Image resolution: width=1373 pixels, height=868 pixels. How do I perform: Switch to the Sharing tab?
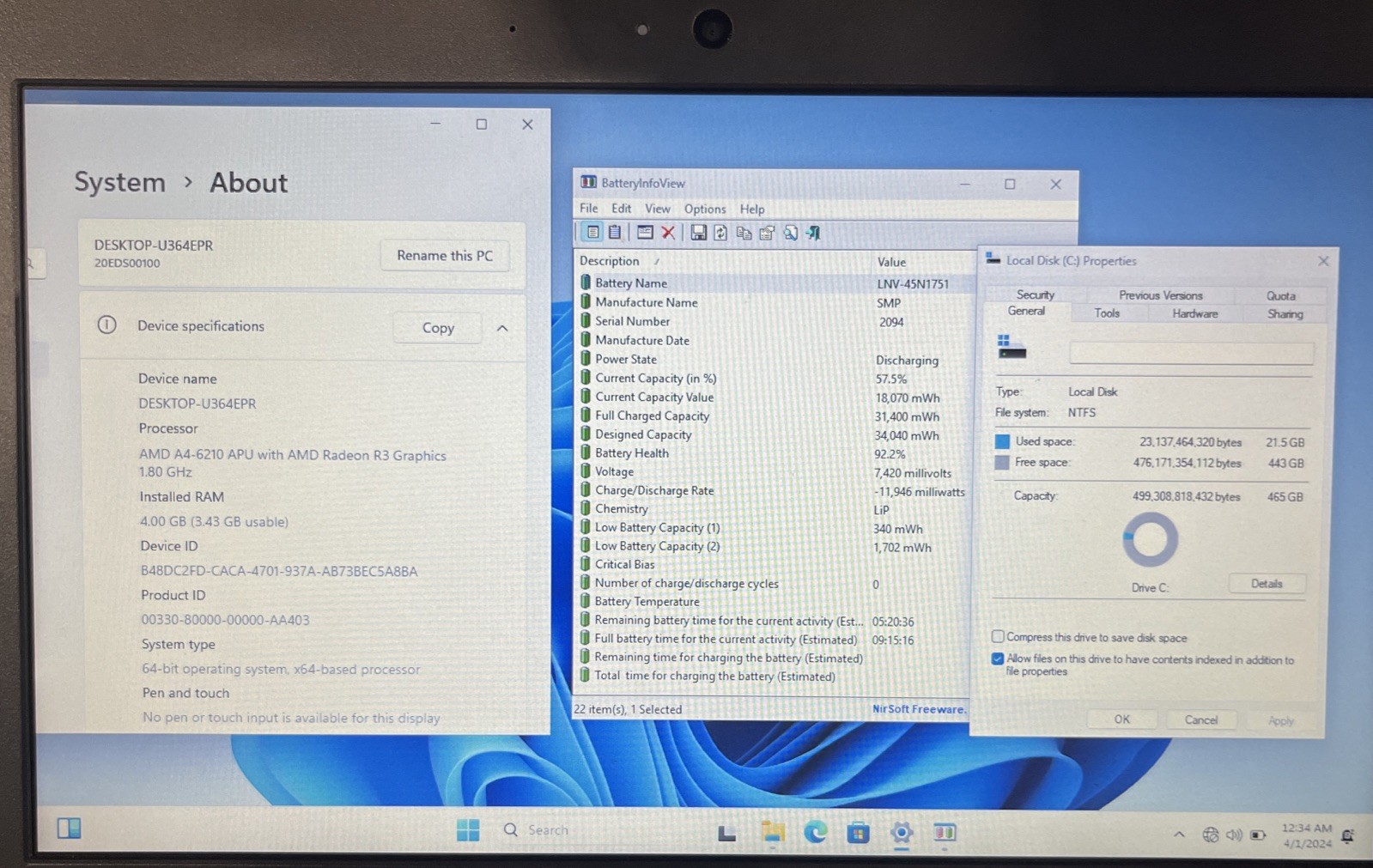pyautogui.click(x=1285, y=314)
